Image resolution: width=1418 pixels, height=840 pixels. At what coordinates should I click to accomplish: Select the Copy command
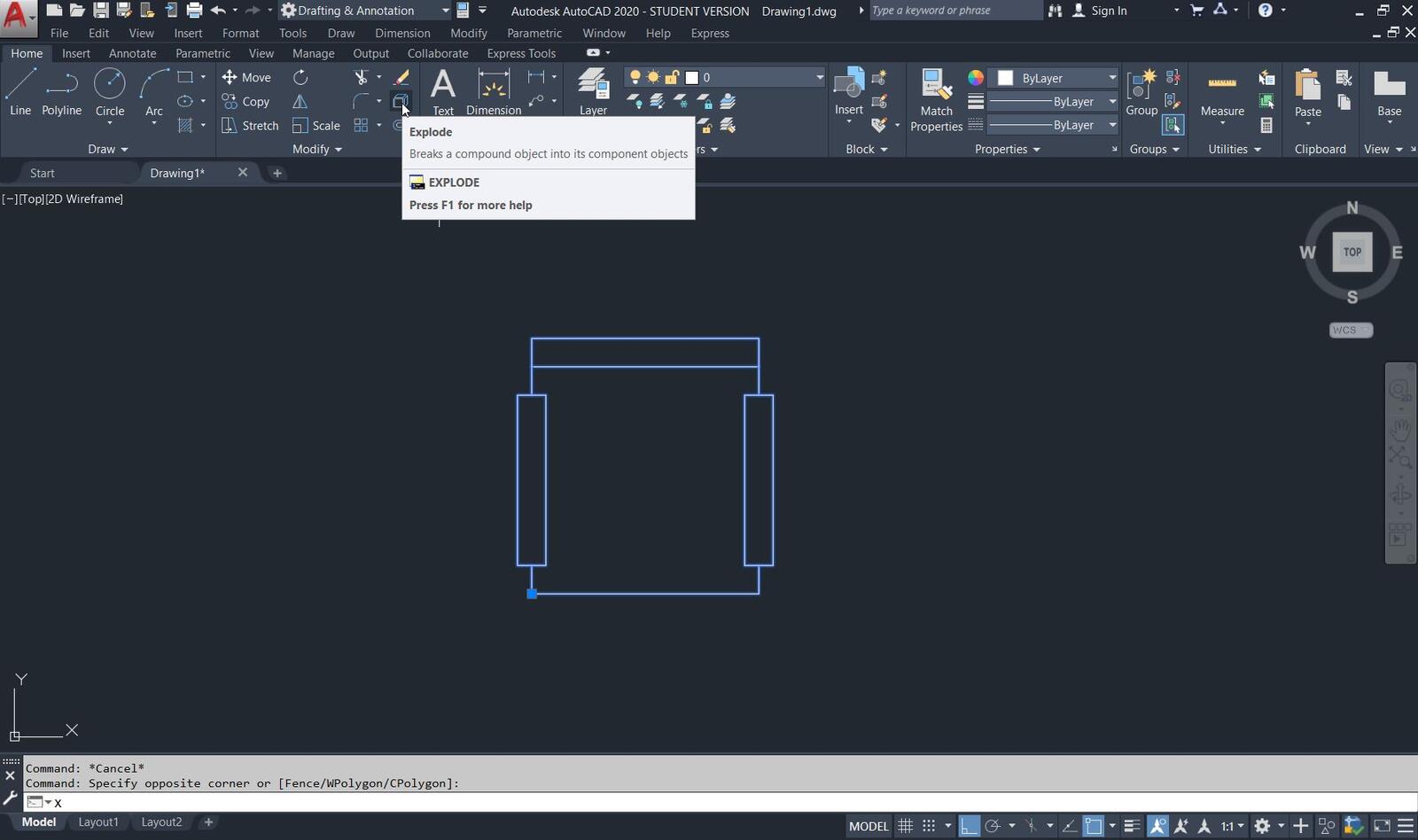[x=245, y=101]
